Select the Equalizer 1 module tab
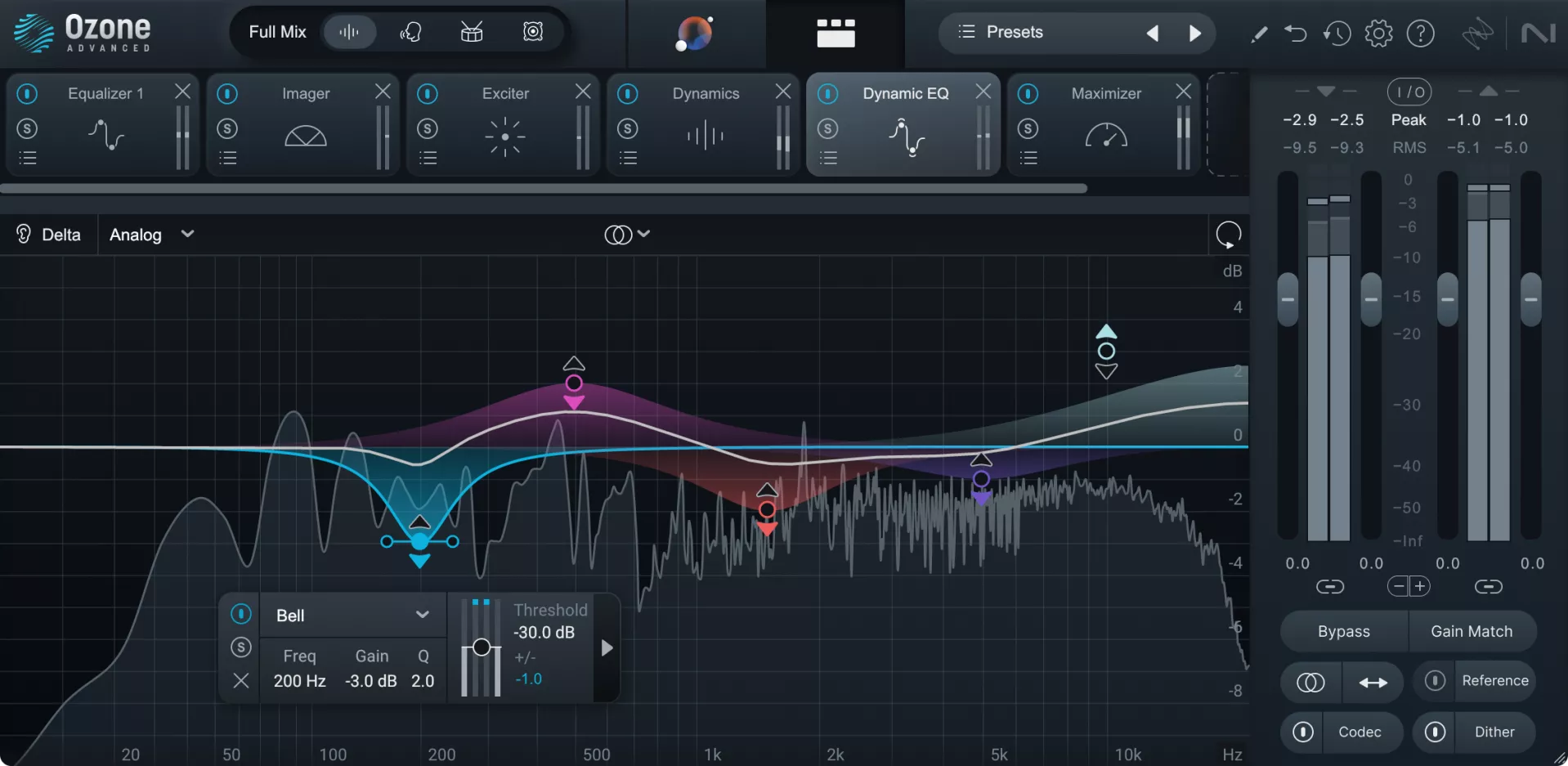1568x766 pixels. [102, 124]
